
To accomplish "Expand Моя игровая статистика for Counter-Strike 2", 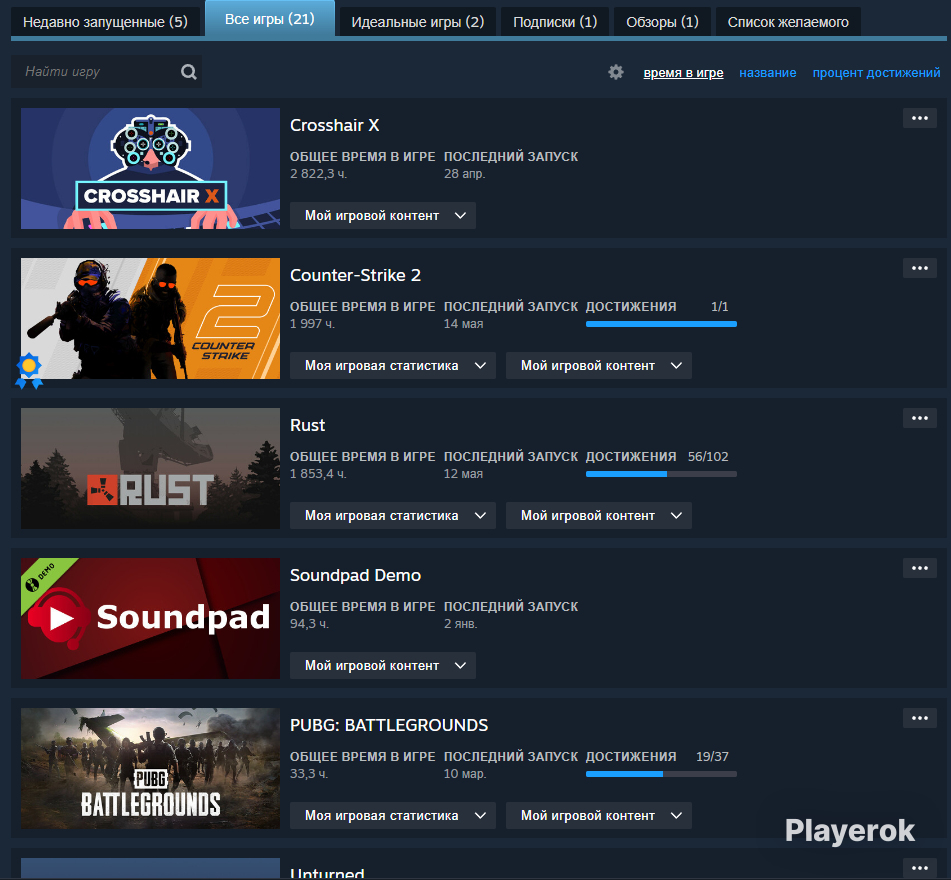I will pyautogui.click(x=392, y=366).
